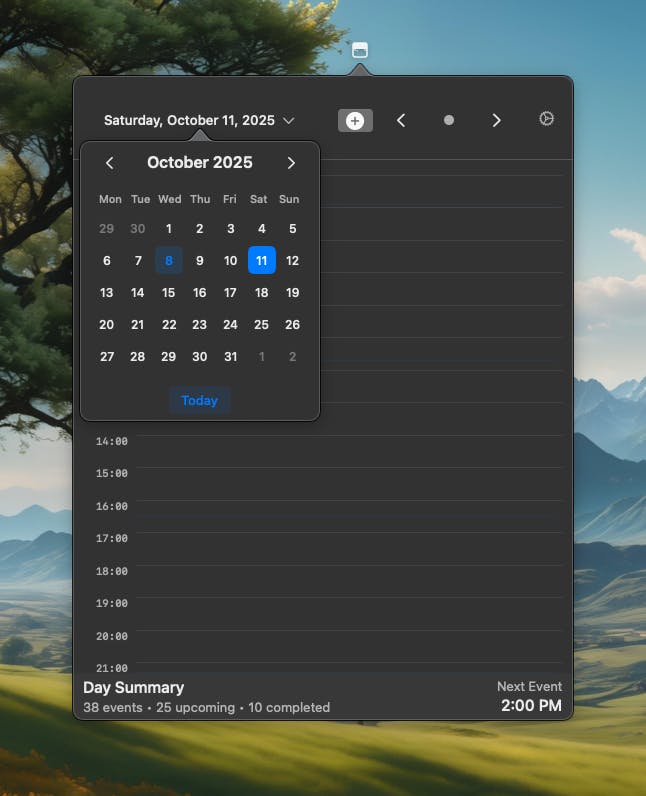Choose October 27 in the calendar

point(107,356)
